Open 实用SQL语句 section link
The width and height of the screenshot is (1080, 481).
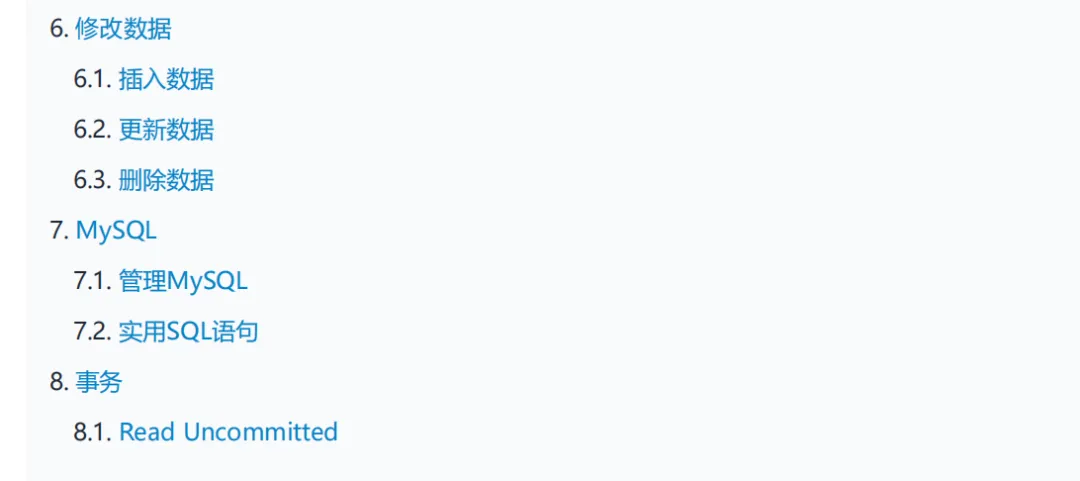pos(188,332)
